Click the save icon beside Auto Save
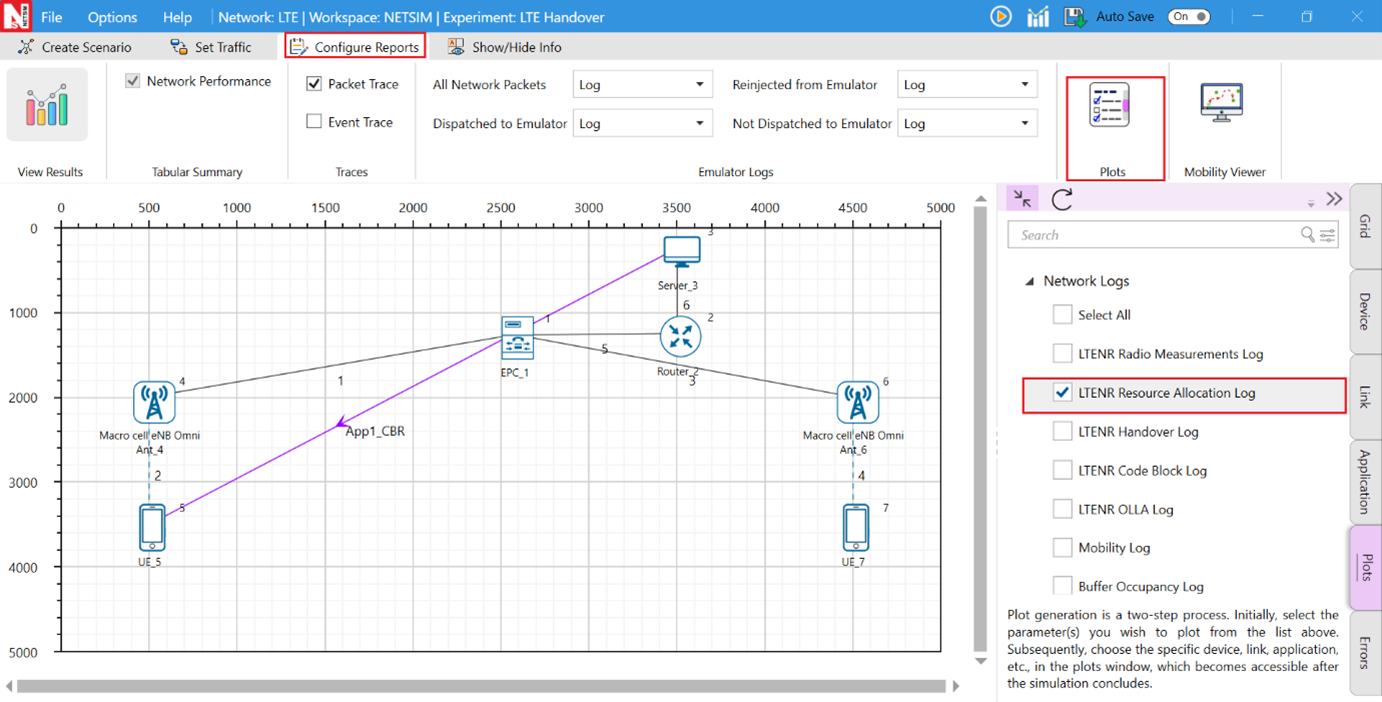 [1075, 17]
